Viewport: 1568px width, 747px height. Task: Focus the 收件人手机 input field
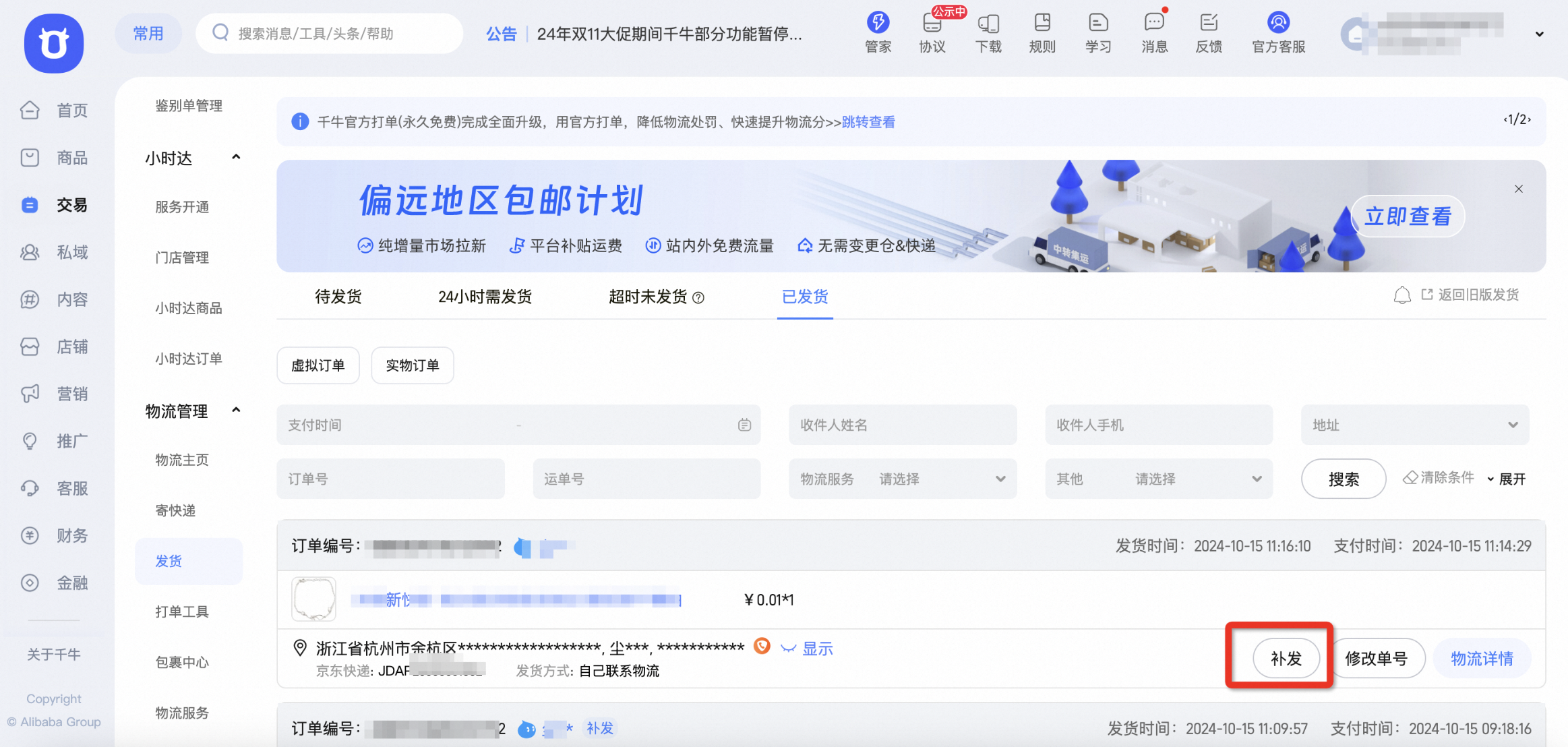tap(1159, 425)
